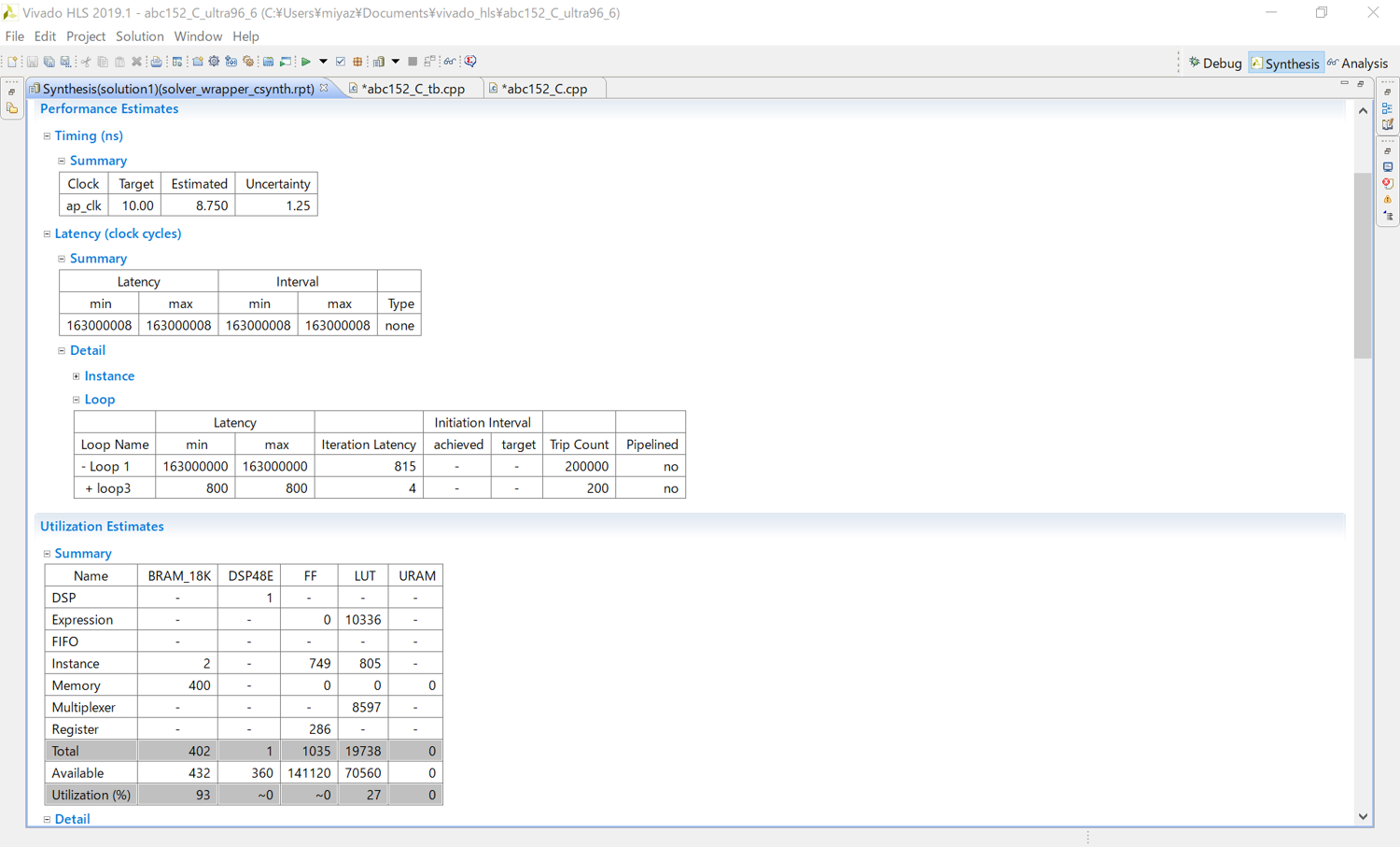Collapse Summary under Timing (ns)
Screen dimensions: 1400x847
tap(62, 161)
